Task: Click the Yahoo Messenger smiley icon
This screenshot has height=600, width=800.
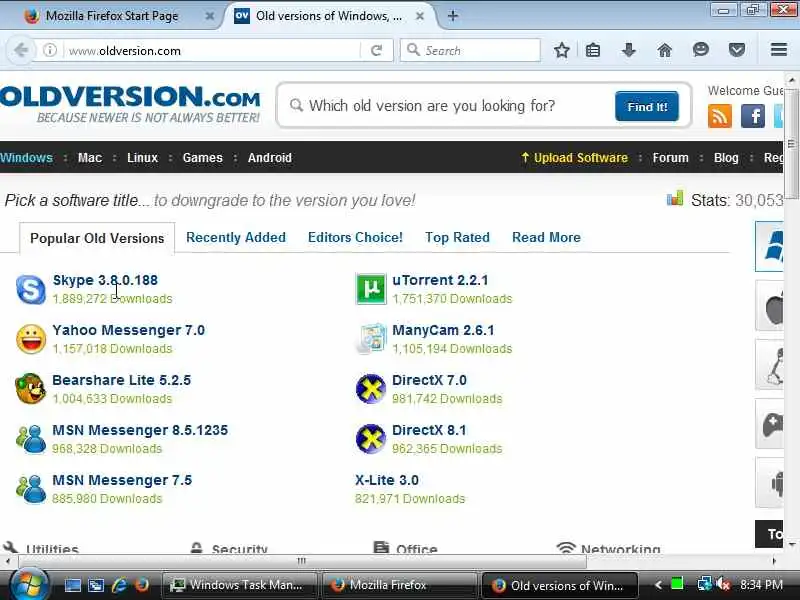Action: pyautogui.click(x=31, y=339)
